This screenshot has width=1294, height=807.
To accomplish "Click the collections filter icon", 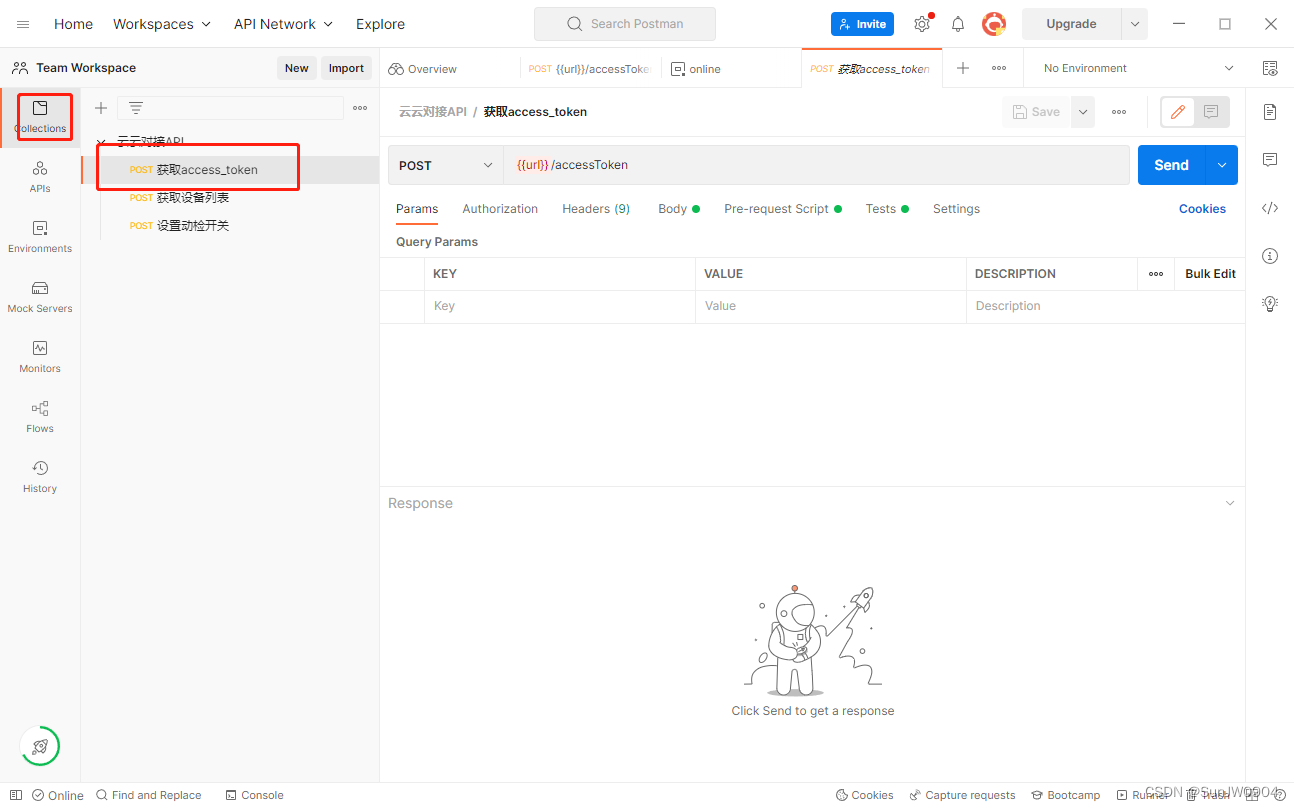I will [136, 108].
